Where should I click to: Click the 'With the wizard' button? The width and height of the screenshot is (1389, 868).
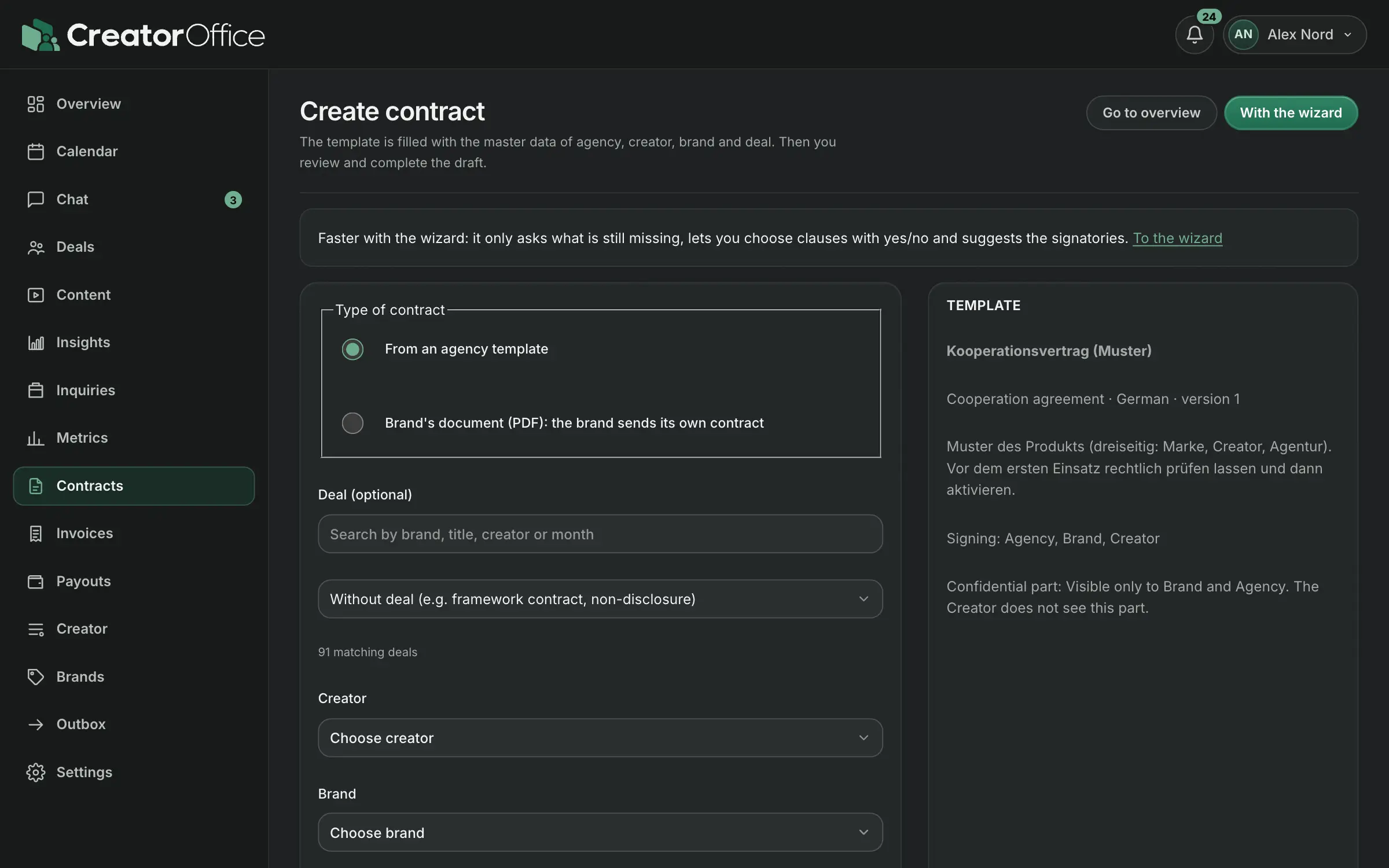pos(1291,113)
